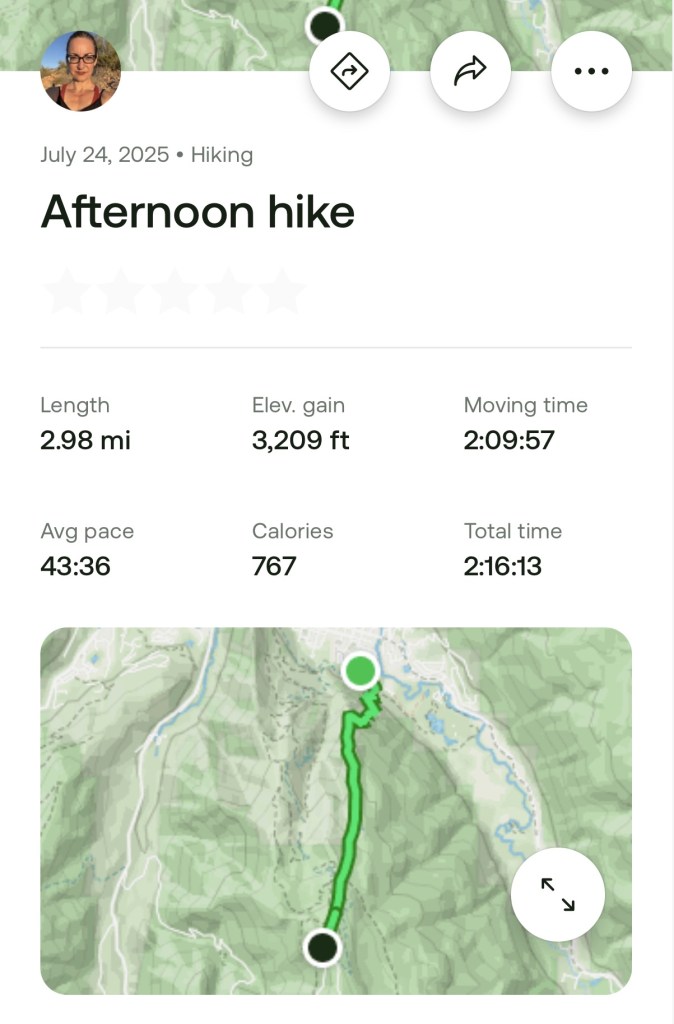Viewport: 674px width, 1024px height.
Task: Select the third rating star
Action: [x=174, y=292]
